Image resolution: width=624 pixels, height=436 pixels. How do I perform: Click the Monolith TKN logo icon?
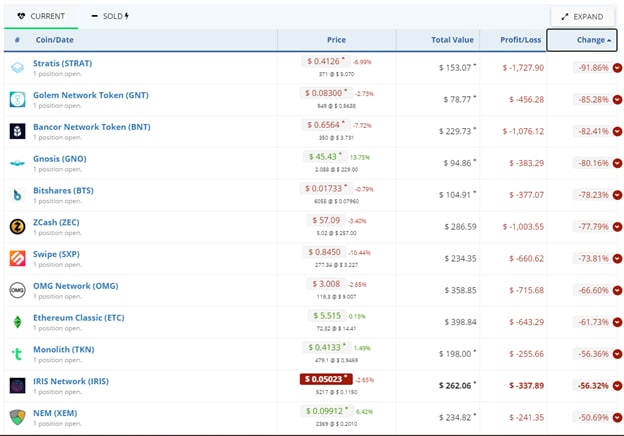pyautogui.click(x=17, y=353)
